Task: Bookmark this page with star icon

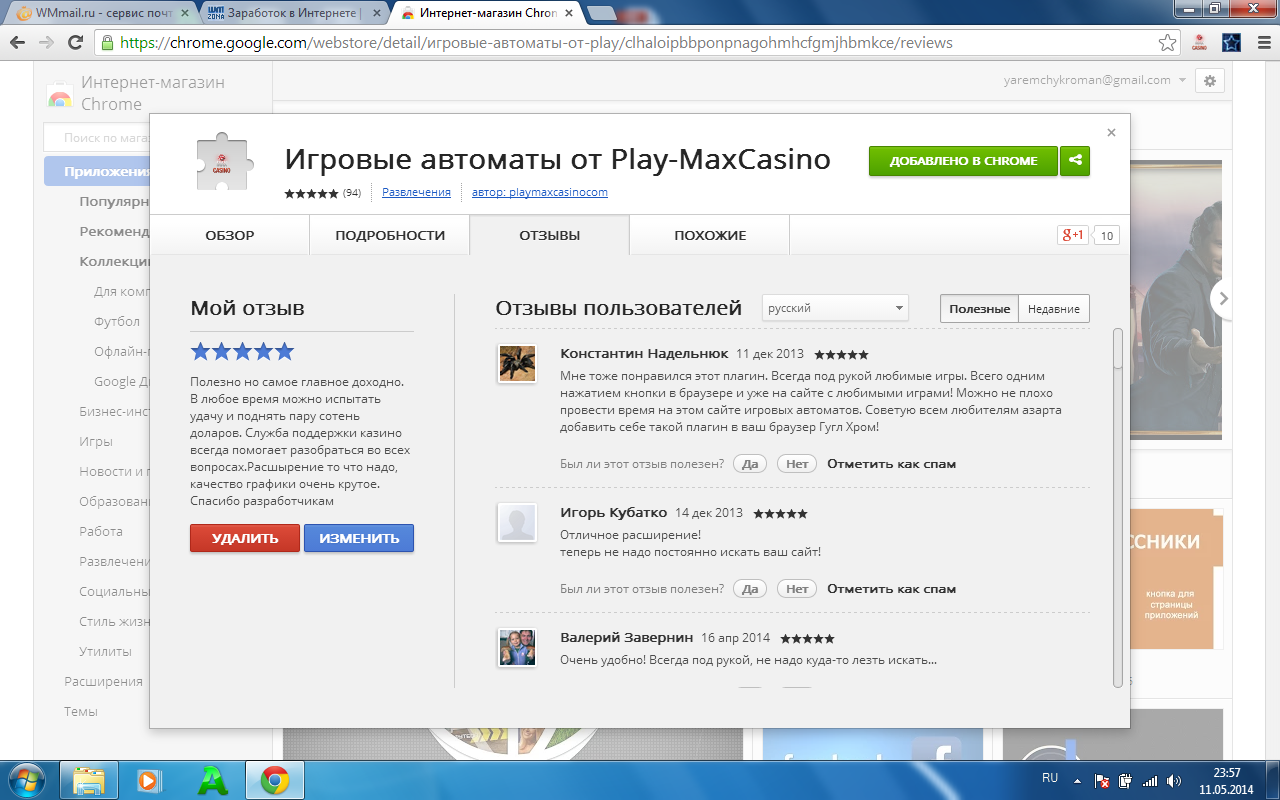Action: pos(1167,43)
